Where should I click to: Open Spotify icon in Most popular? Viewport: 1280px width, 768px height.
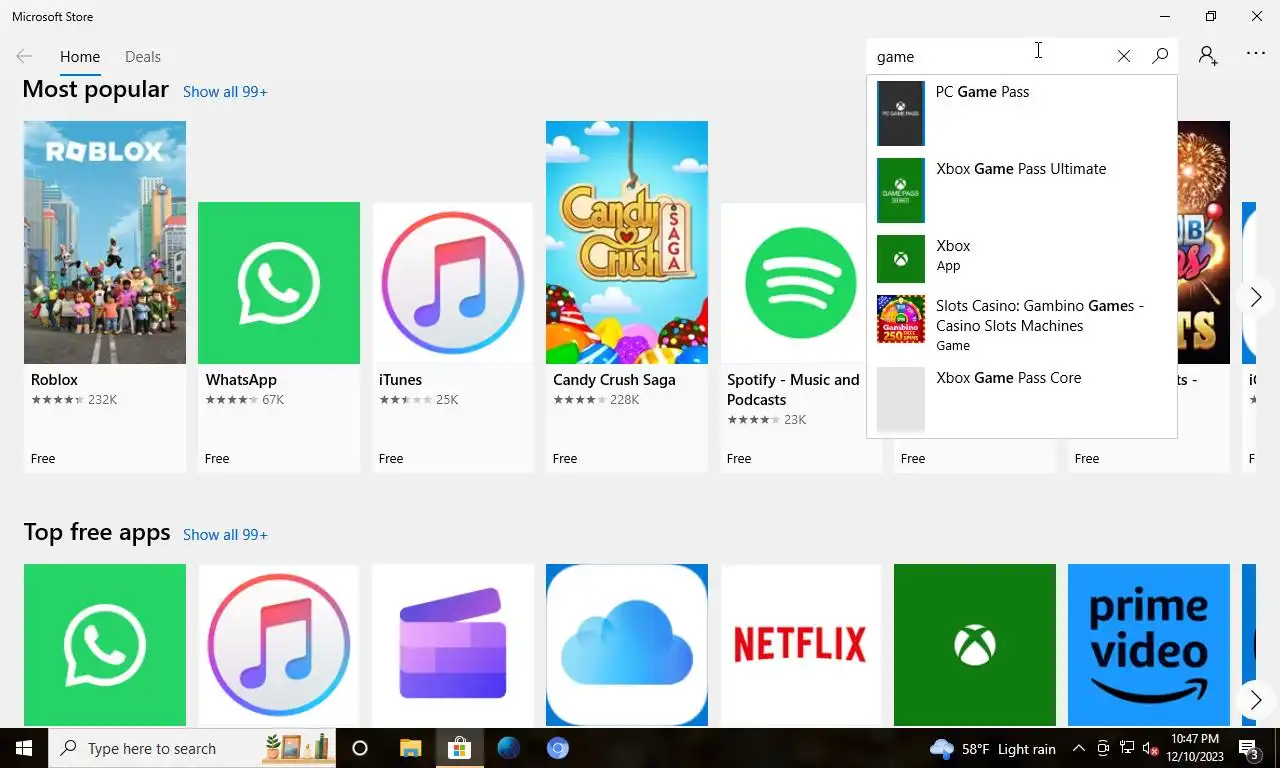(801, 283)
